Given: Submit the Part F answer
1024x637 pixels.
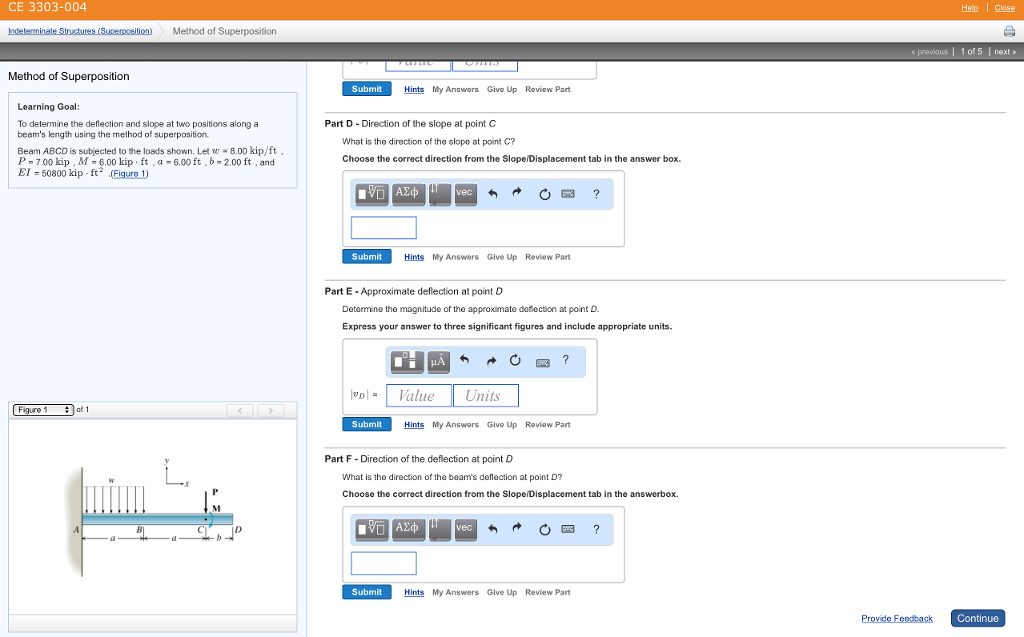Looking at the screenshot, I should (367, 592).
